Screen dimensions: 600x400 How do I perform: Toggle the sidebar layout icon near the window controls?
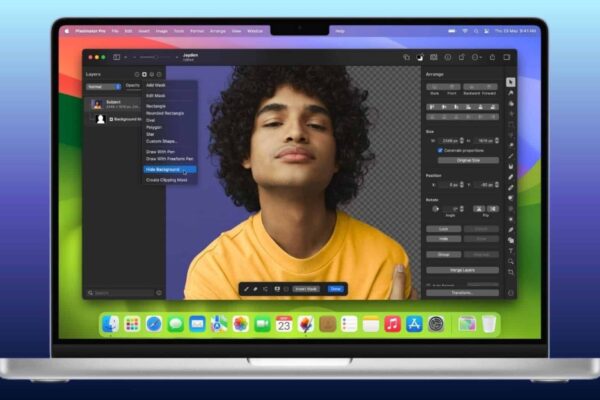point(116,57)
